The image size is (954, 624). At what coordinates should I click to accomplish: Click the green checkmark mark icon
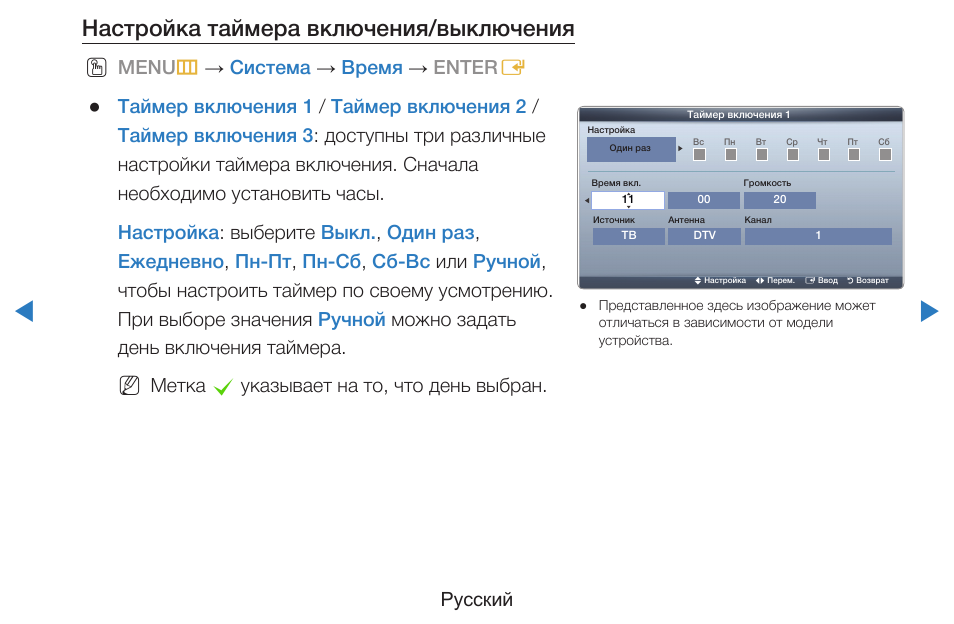(221, 386)
